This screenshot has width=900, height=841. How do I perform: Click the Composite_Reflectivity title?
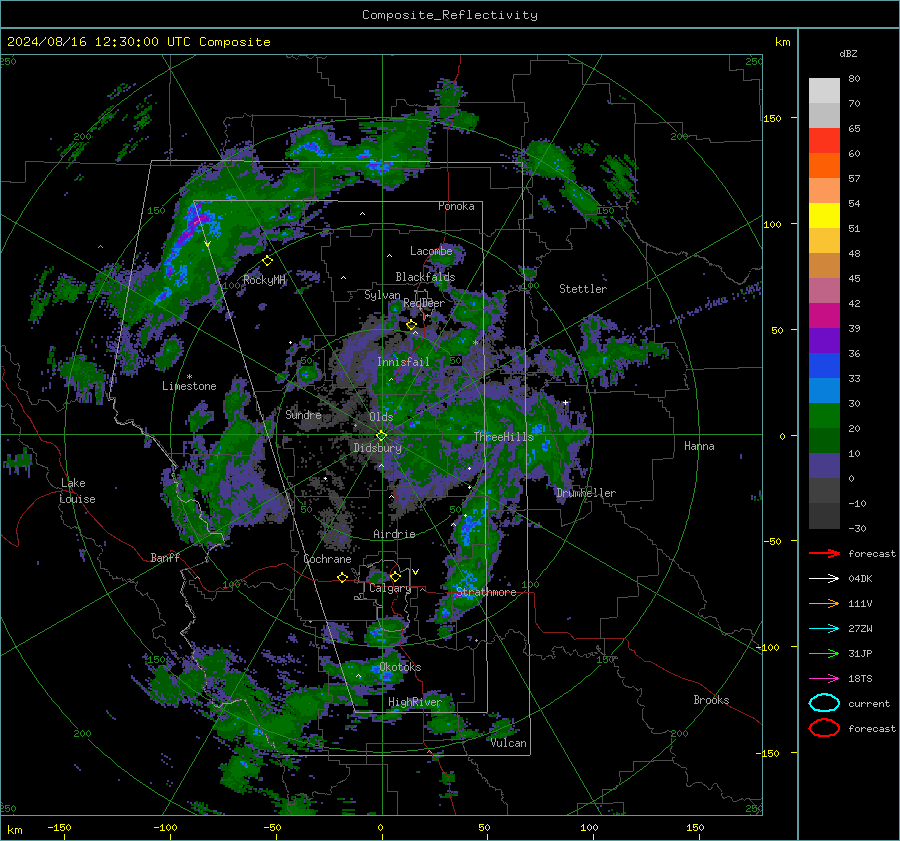pos(450,15)
